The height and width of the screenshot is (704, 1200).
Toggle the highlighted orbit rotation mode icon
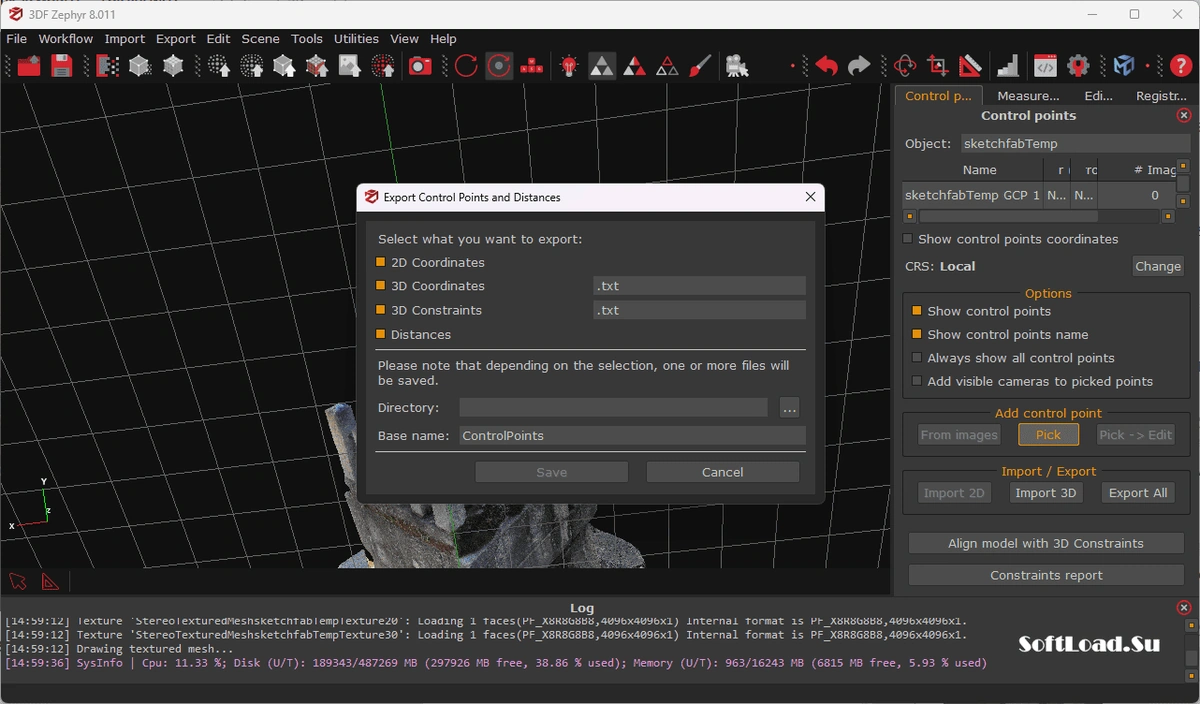[x=499, y=66]
